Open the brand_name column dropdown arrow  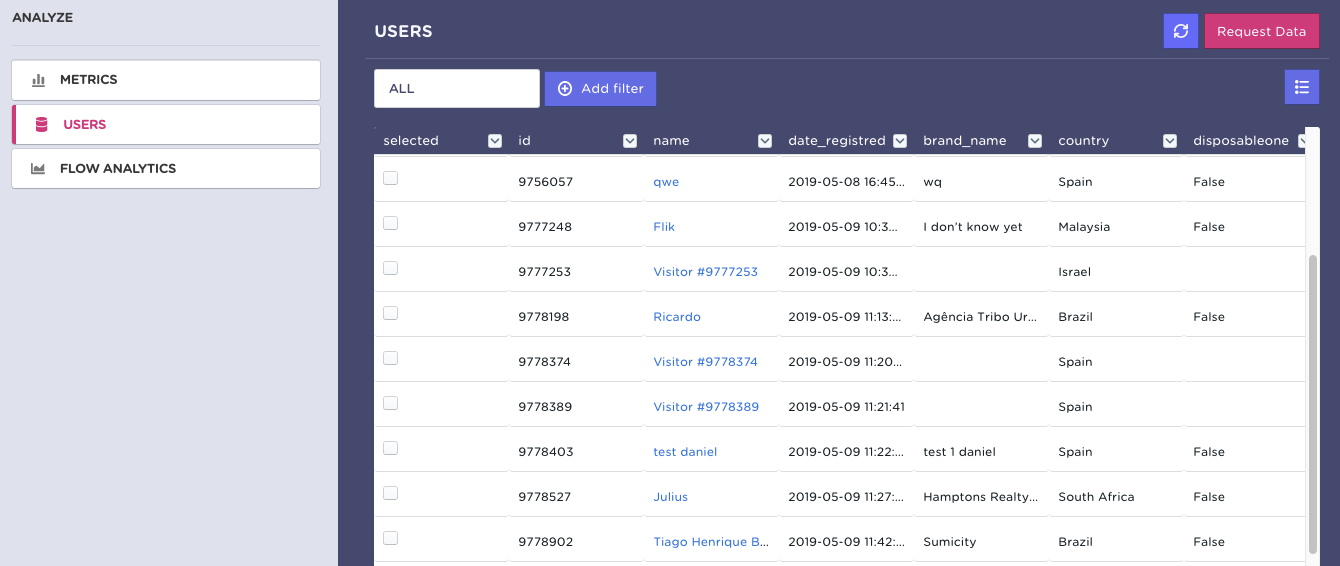coord(1035,141)
